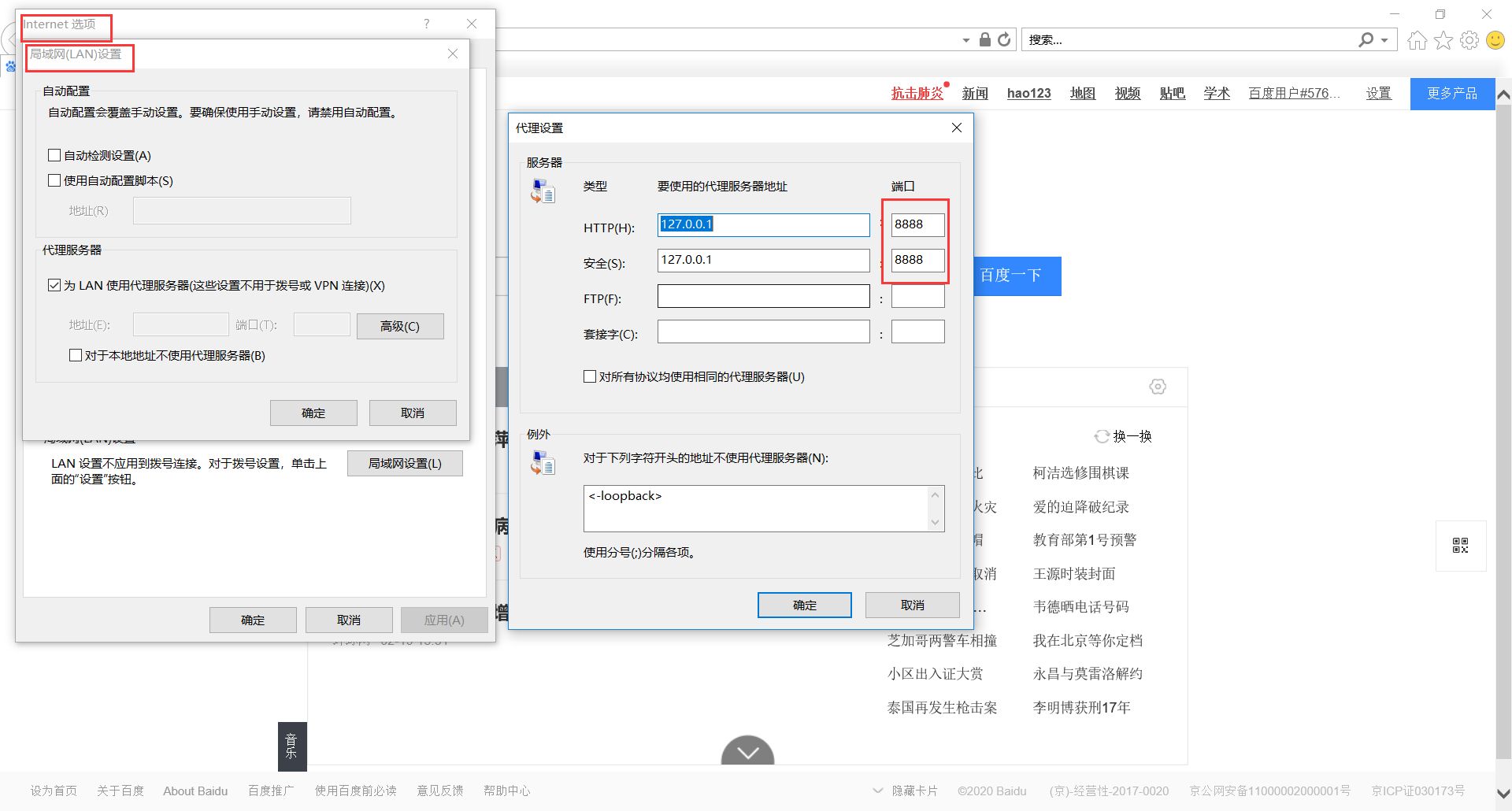Click inside the HTTP proxy address field
The image size is (1512, 811).
tap(762, 224)
